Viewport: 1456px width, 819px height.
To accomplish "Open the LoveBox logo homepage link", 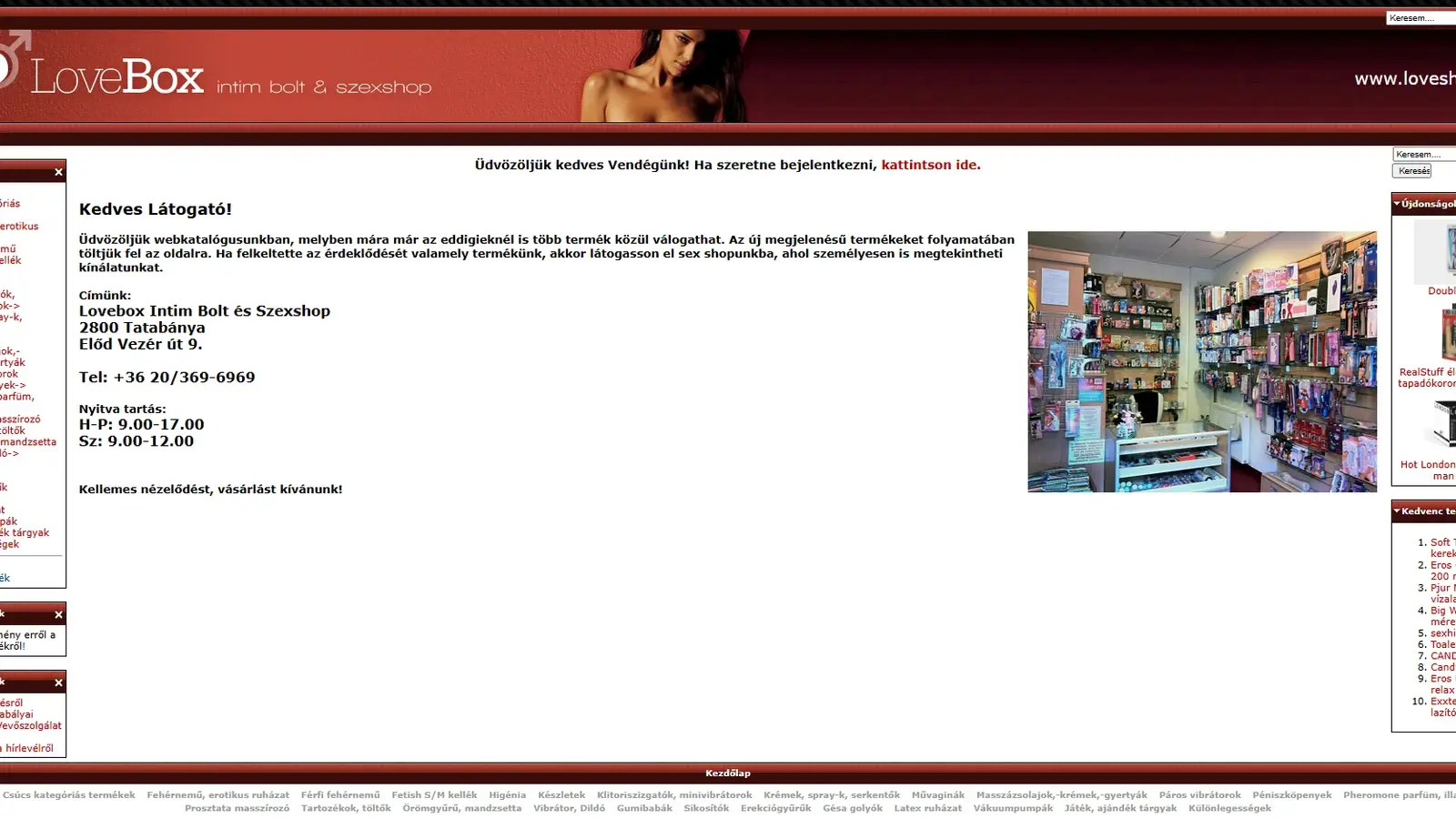I will pos(216,77).
